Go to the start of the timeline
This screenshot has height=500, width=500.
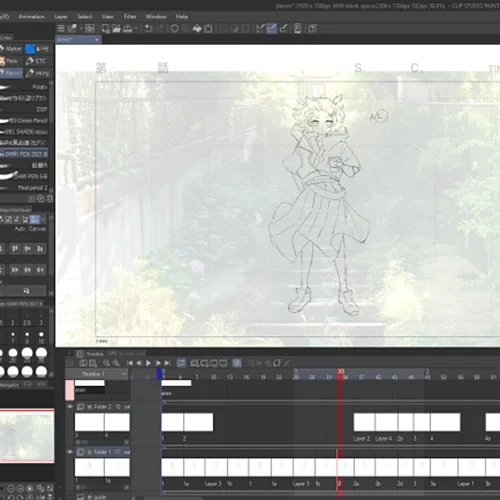point(130,363)
